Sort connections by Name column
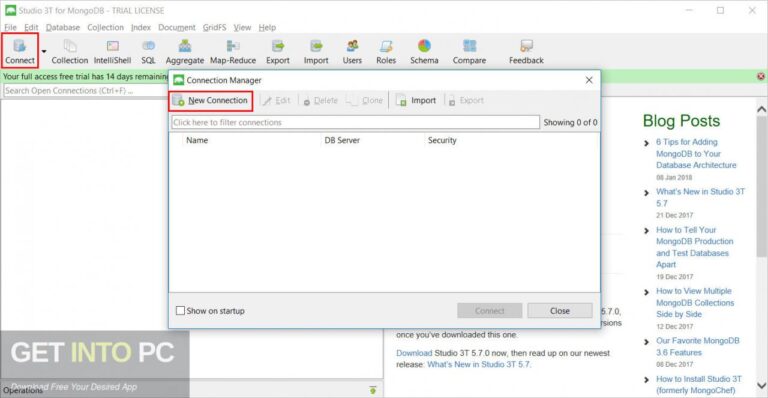 197,140
